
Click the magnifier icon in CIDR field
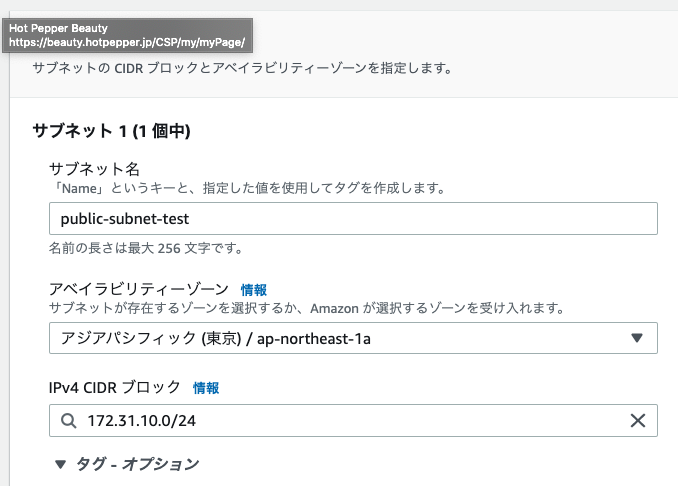click(69, 421)
